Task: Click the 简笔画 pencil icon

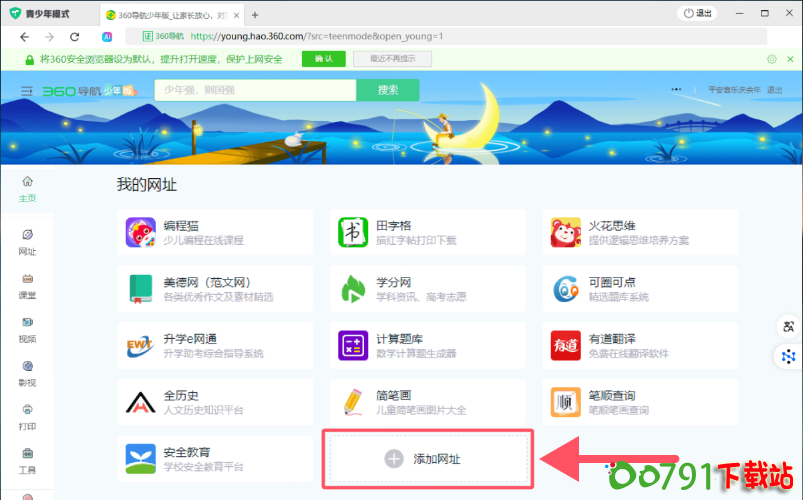Action: tap(351, 402)
